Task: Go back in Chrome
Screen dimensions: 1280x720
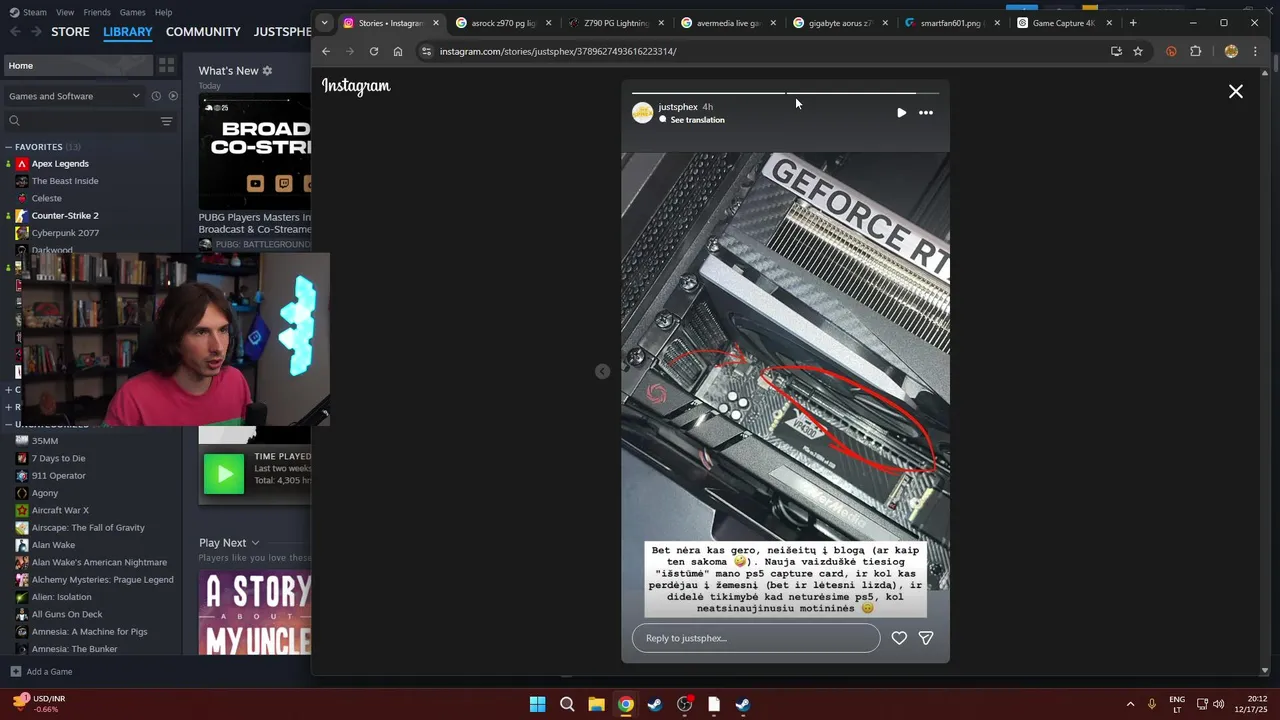Action: coord(326,51)
